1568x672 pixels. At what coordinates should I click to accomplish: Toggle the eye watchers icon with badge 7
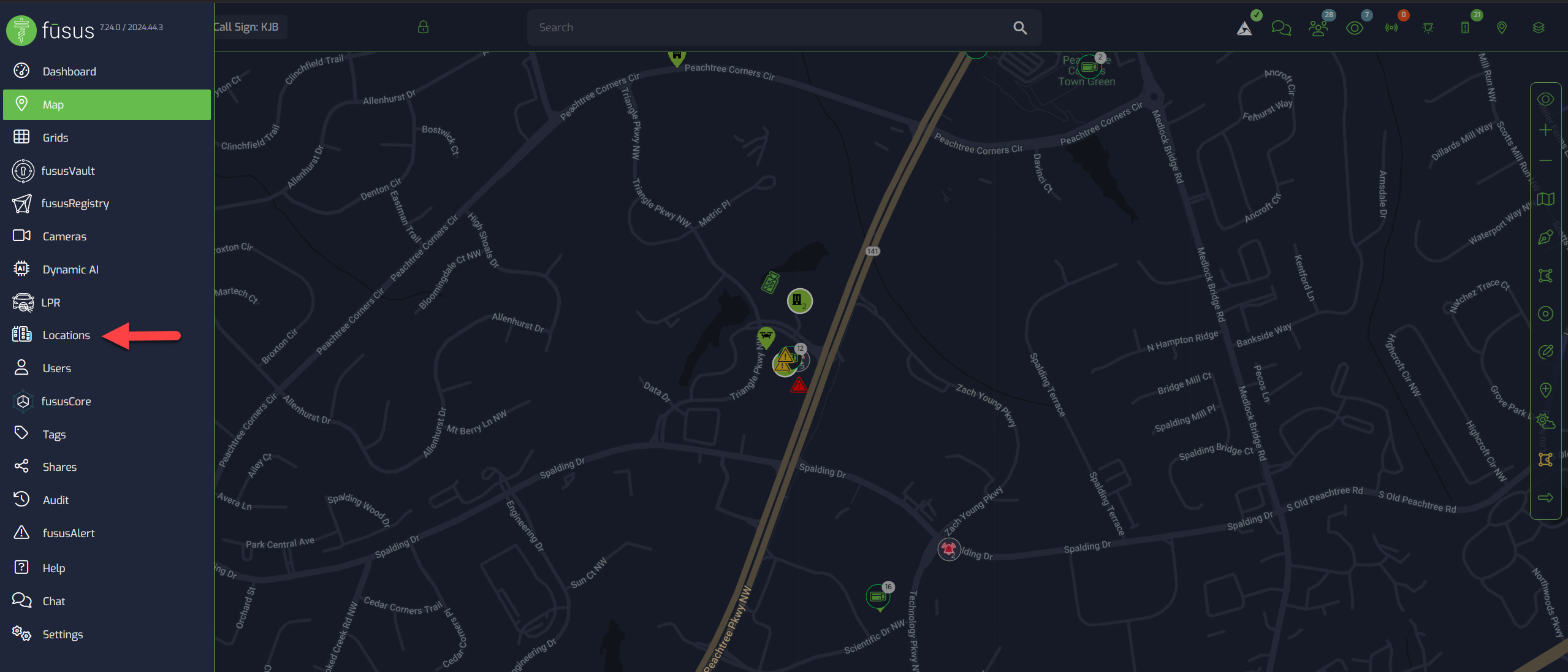tap(1355, 28)
